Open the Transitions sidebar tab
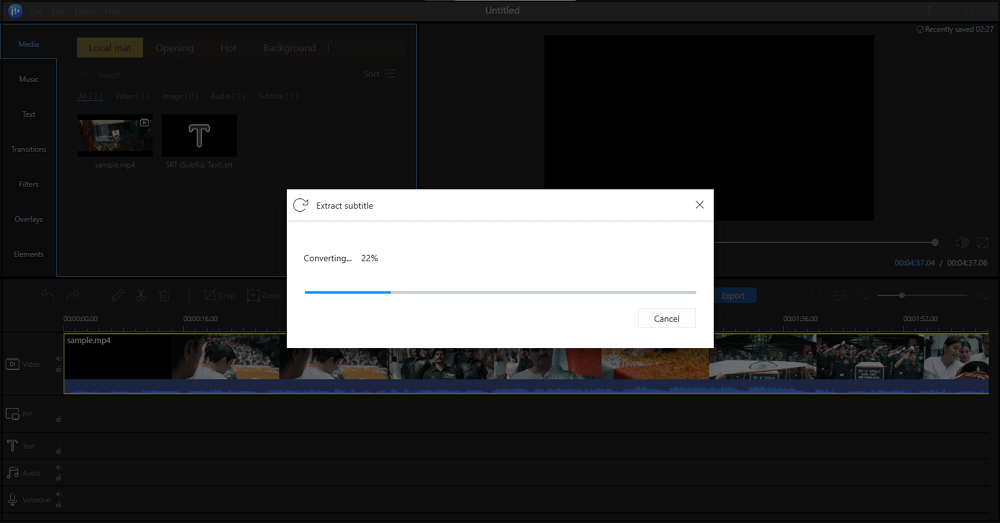This screenshot has width=1000, height=523. [x=29, y=149]
